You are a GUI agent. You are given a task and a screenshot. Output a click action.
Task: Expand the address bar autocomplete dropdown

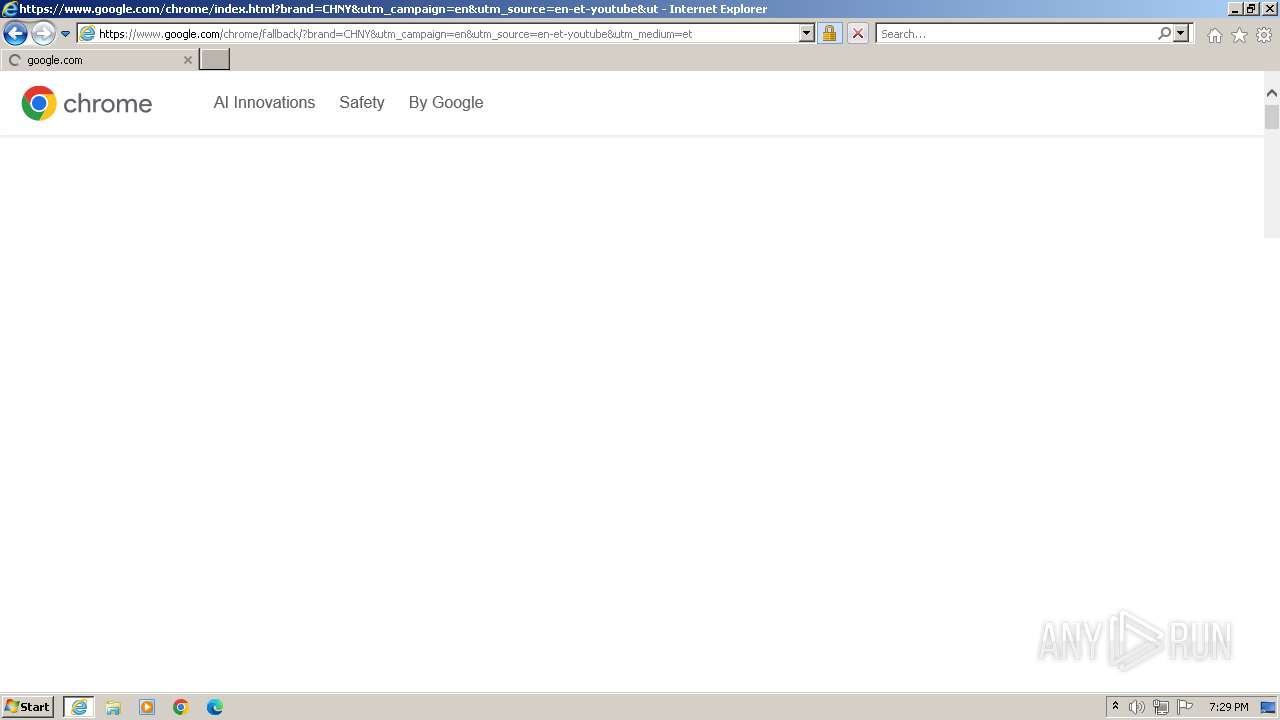pos(807,34)
